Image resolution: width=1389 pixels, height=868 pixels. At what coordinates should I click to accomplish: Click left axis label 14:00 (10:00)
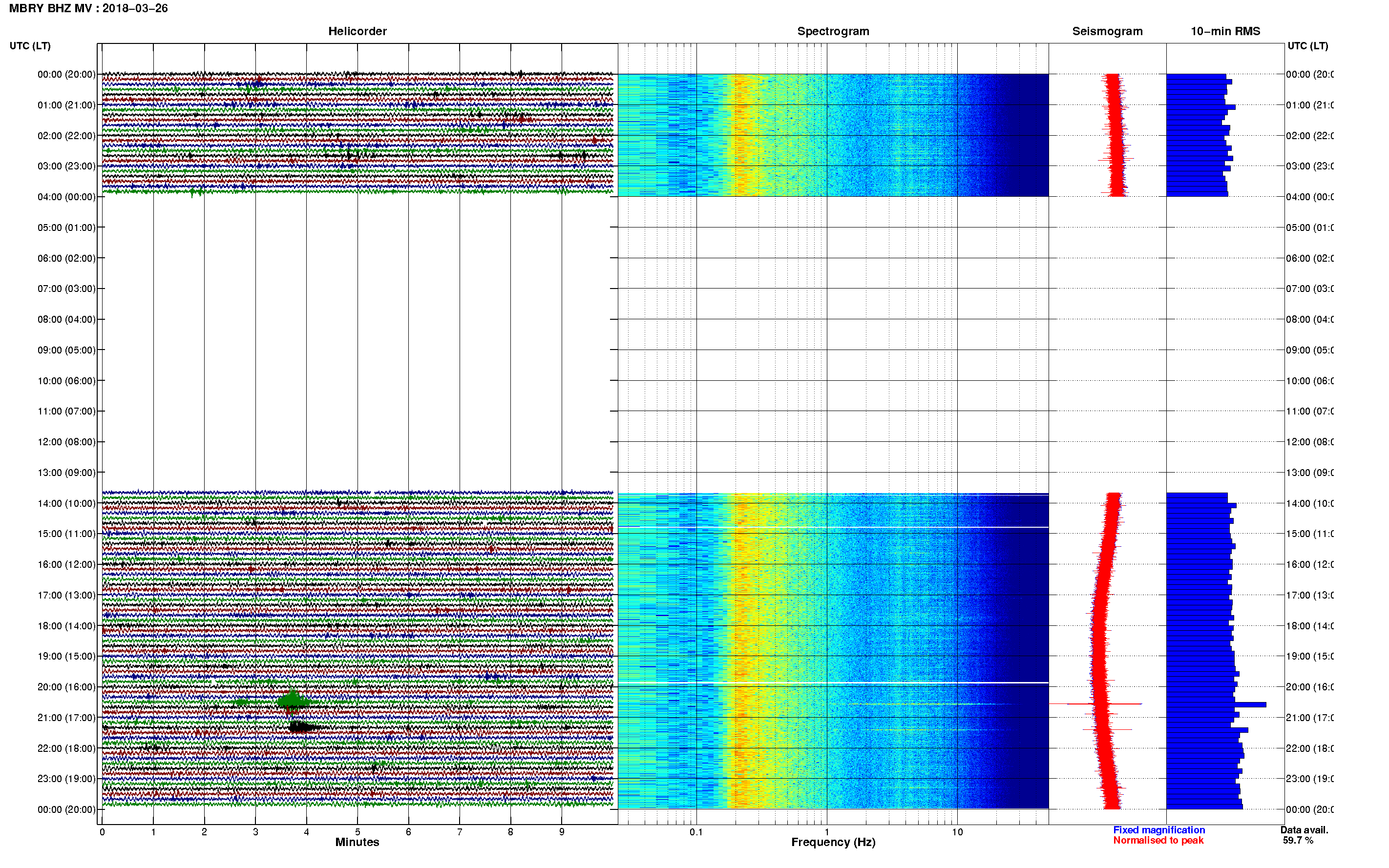click(66, 503)
